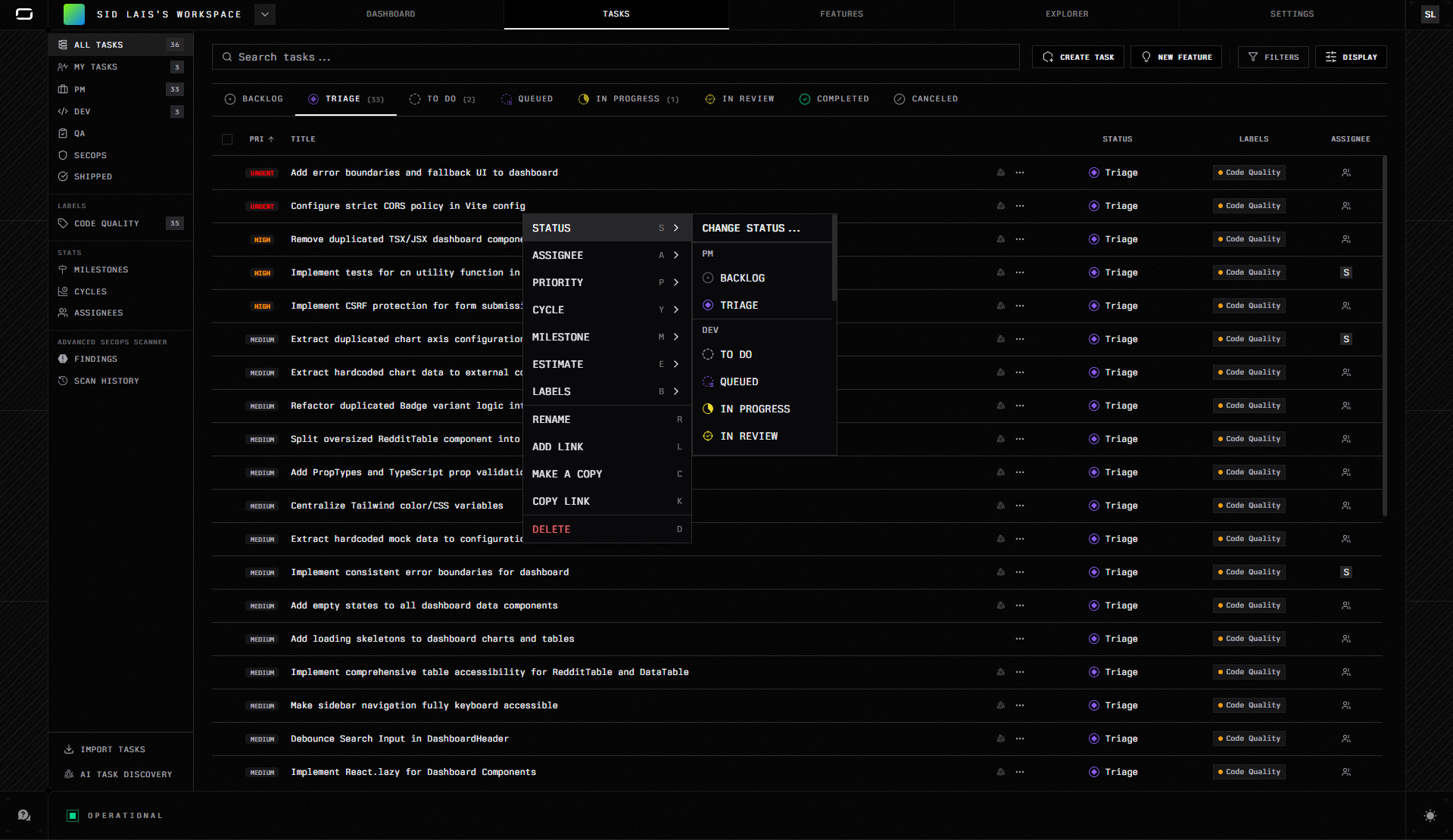Toggle the select-all tasks checkbox
Image resolution: width=1453 pixels, height=840 pixels.
tap(227, 139)
